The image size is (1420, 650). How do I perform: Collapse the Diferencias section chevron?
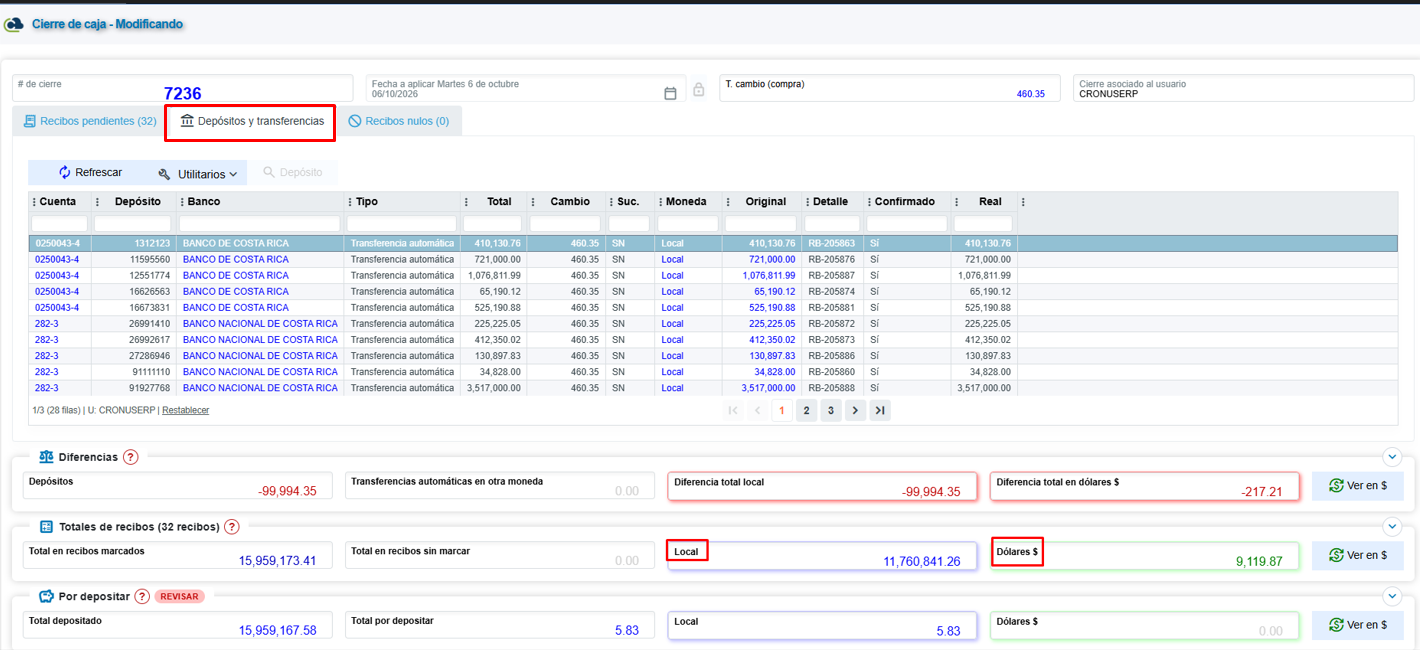click(x=1392, y=457)
